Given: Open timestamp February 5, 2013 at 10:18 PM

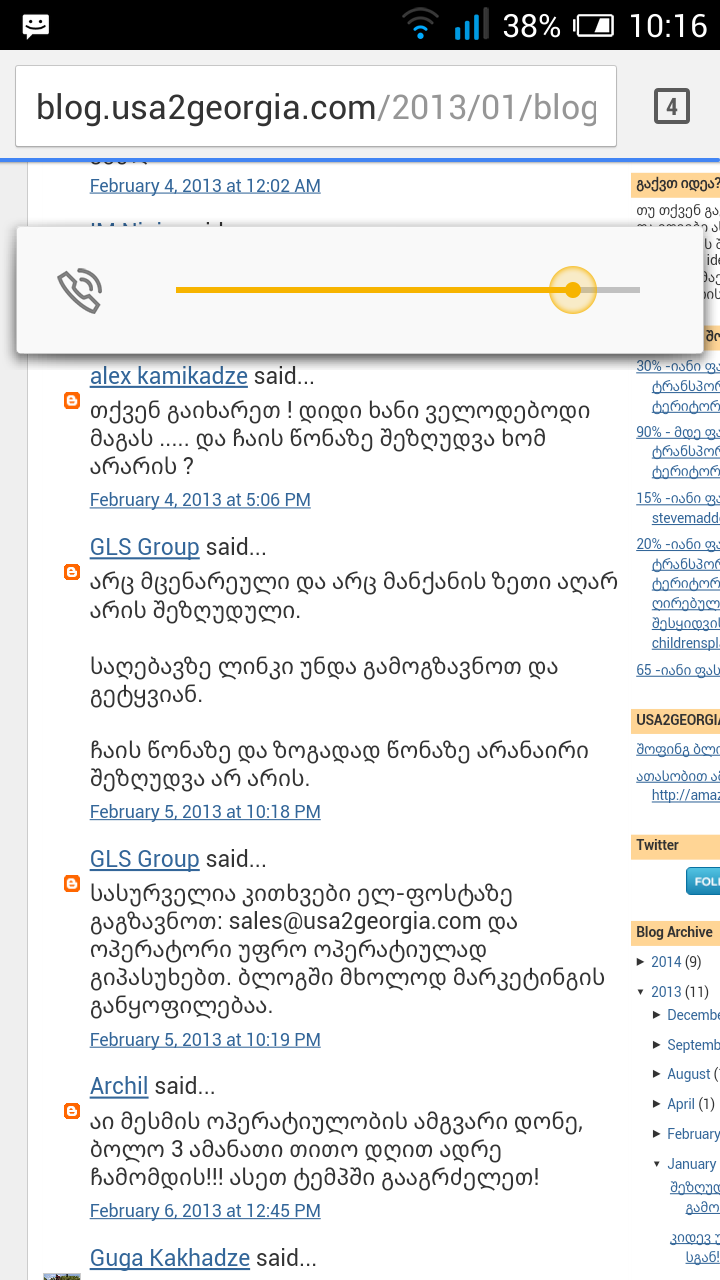Looking at the screenshot, I should 205,812.
